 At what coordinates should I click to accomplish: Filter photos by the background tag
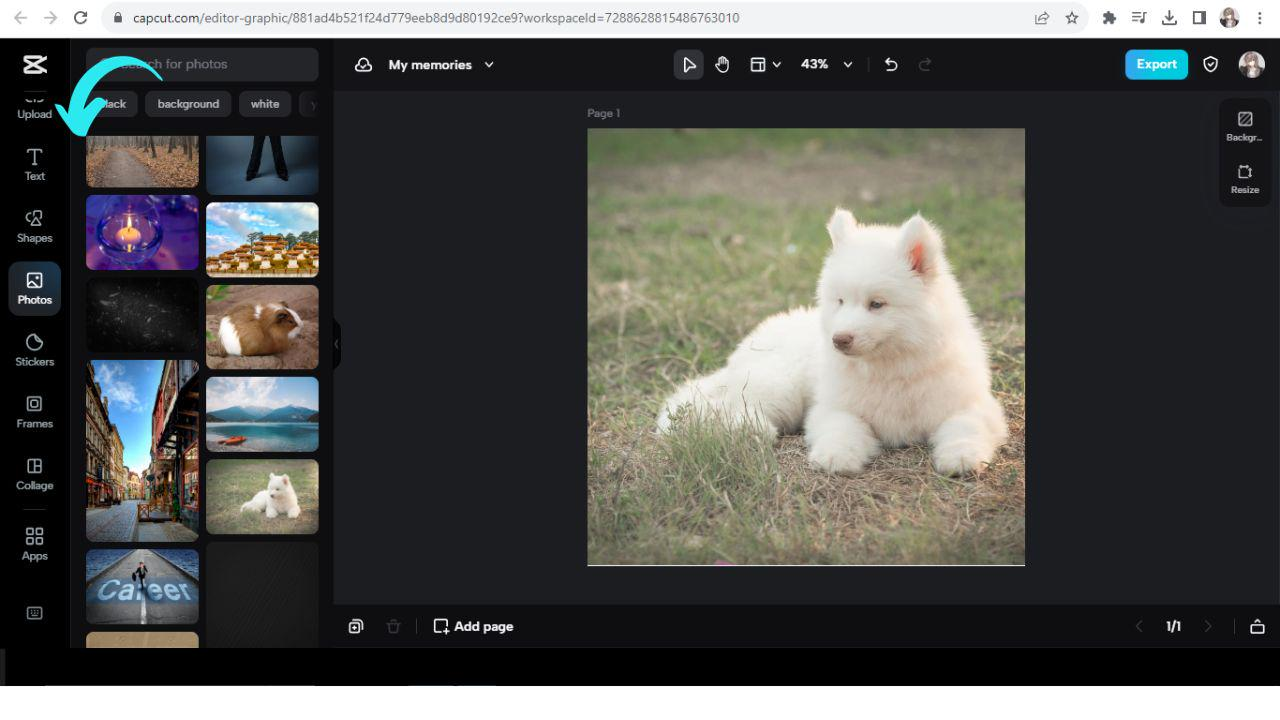click(188, 104)
